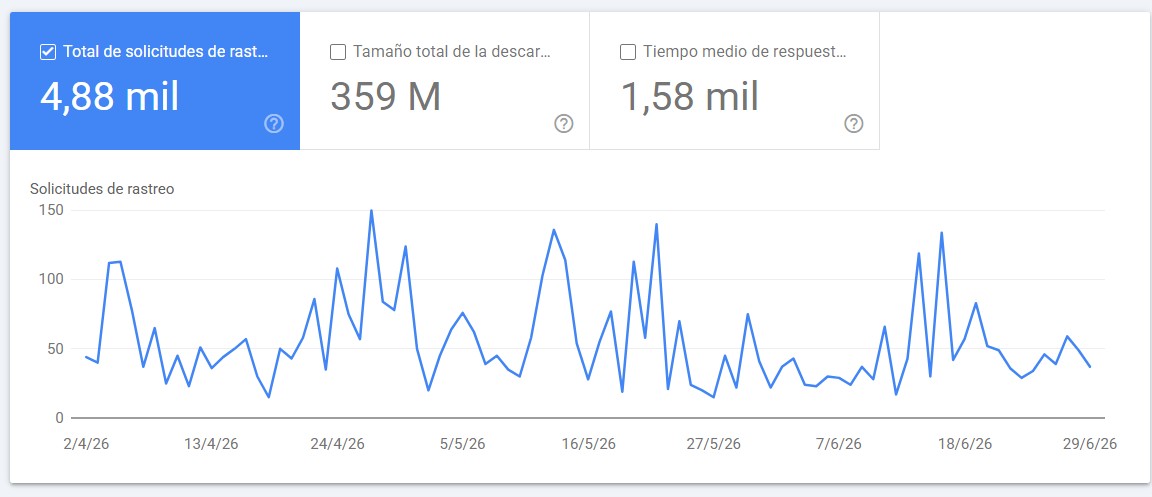
Task: Click the Solicitudes de rastreo chart title
Action: coord(102,189)
